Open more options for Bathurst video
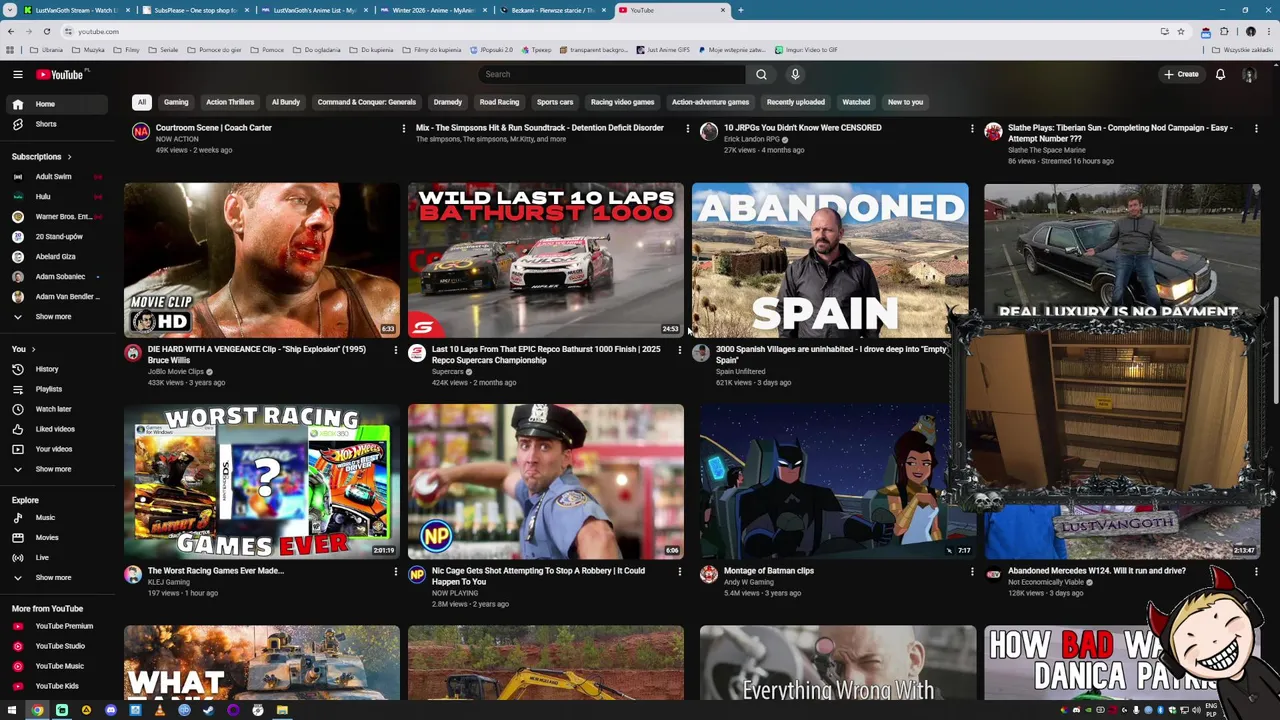This screenshot has width=1280, height=720. 680,350
